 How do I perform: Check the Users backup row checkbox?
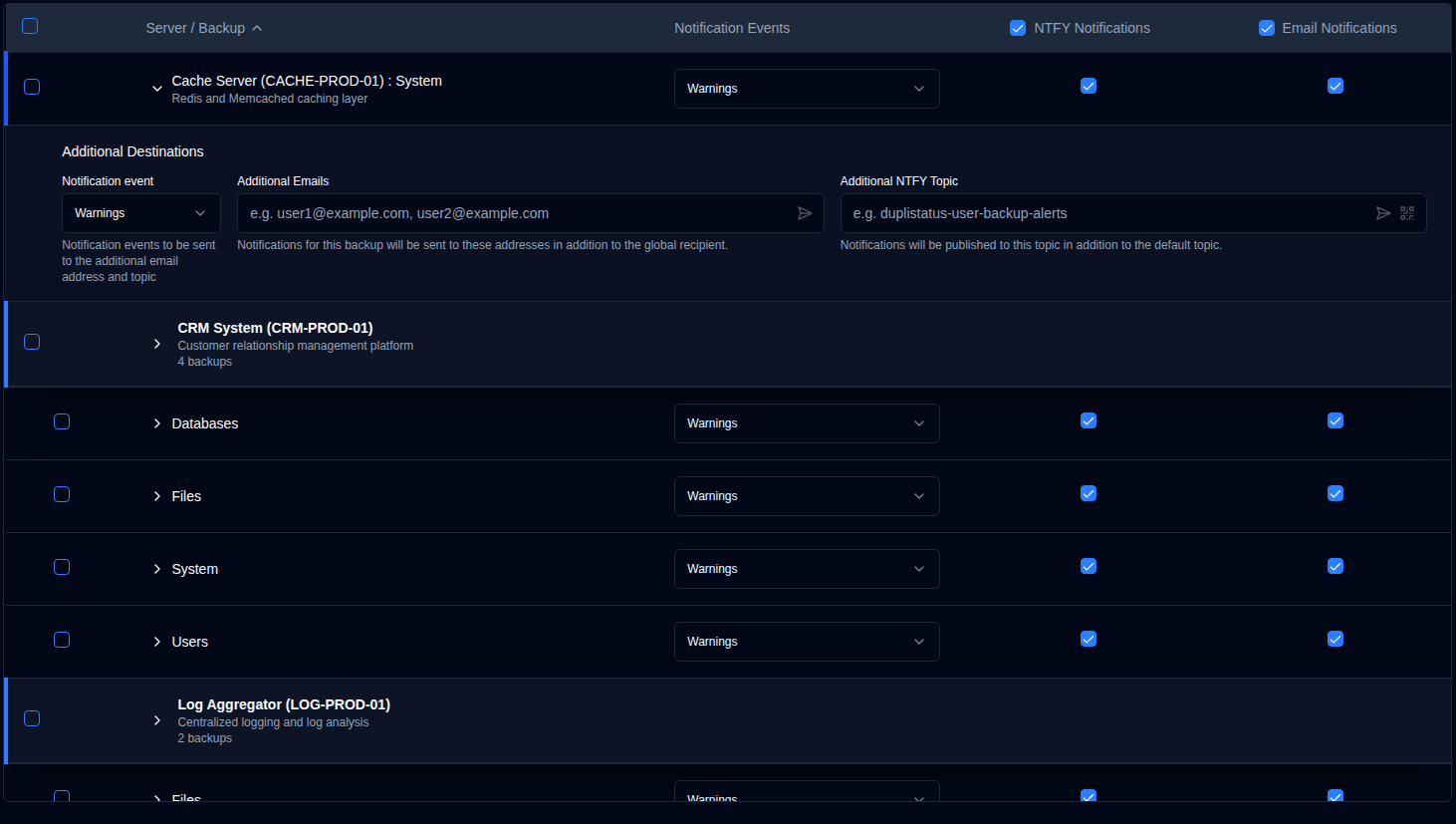tap(61, 639)
